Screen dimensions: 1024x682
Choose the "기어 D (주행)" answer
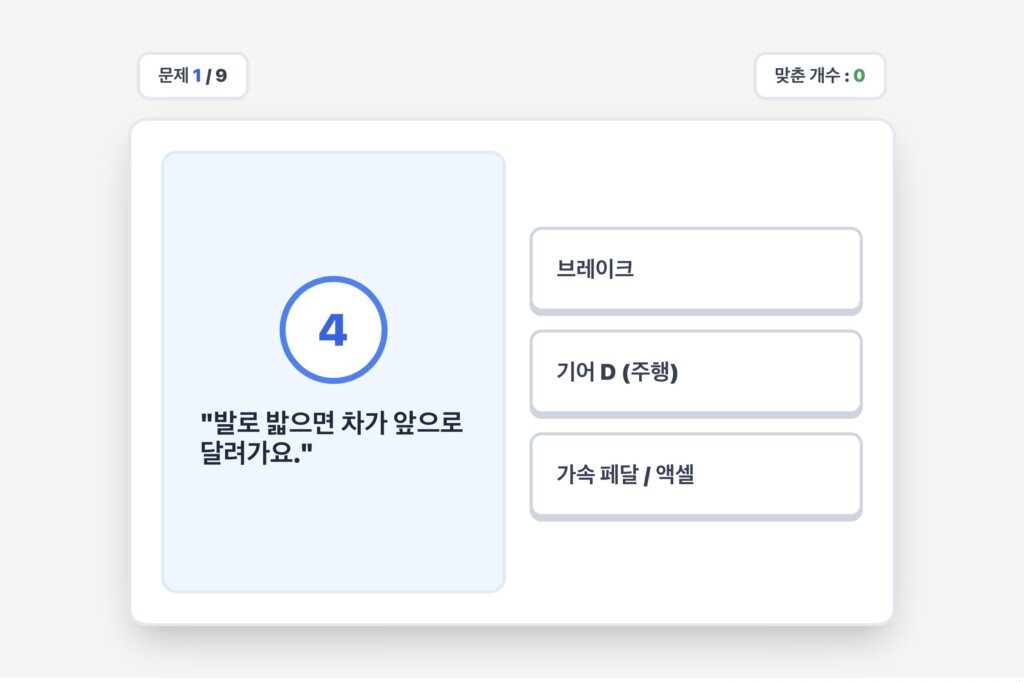695,372
